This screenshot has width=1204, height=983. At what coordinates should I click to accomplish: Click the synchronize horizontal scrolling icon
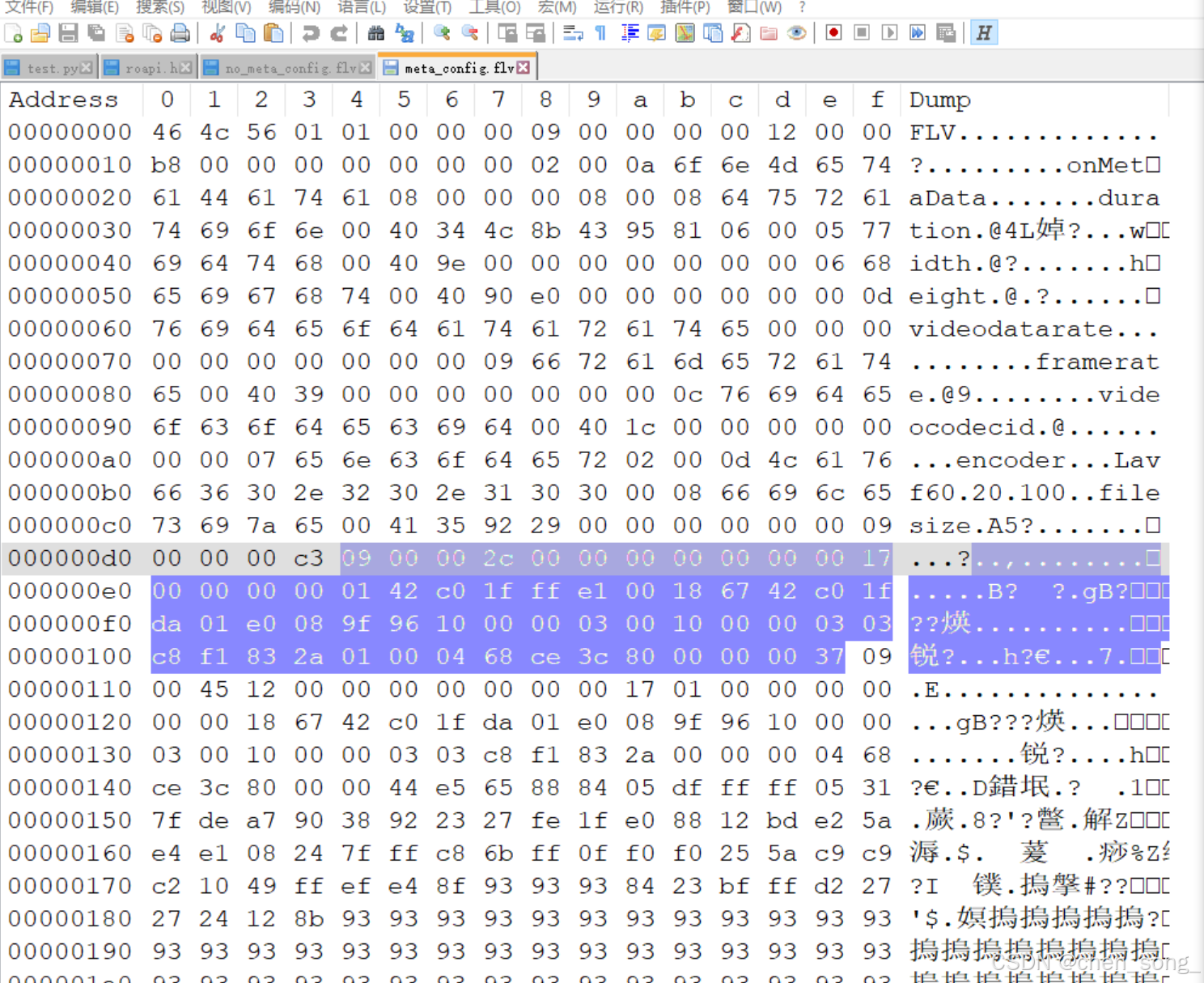[x=535, y=33]
